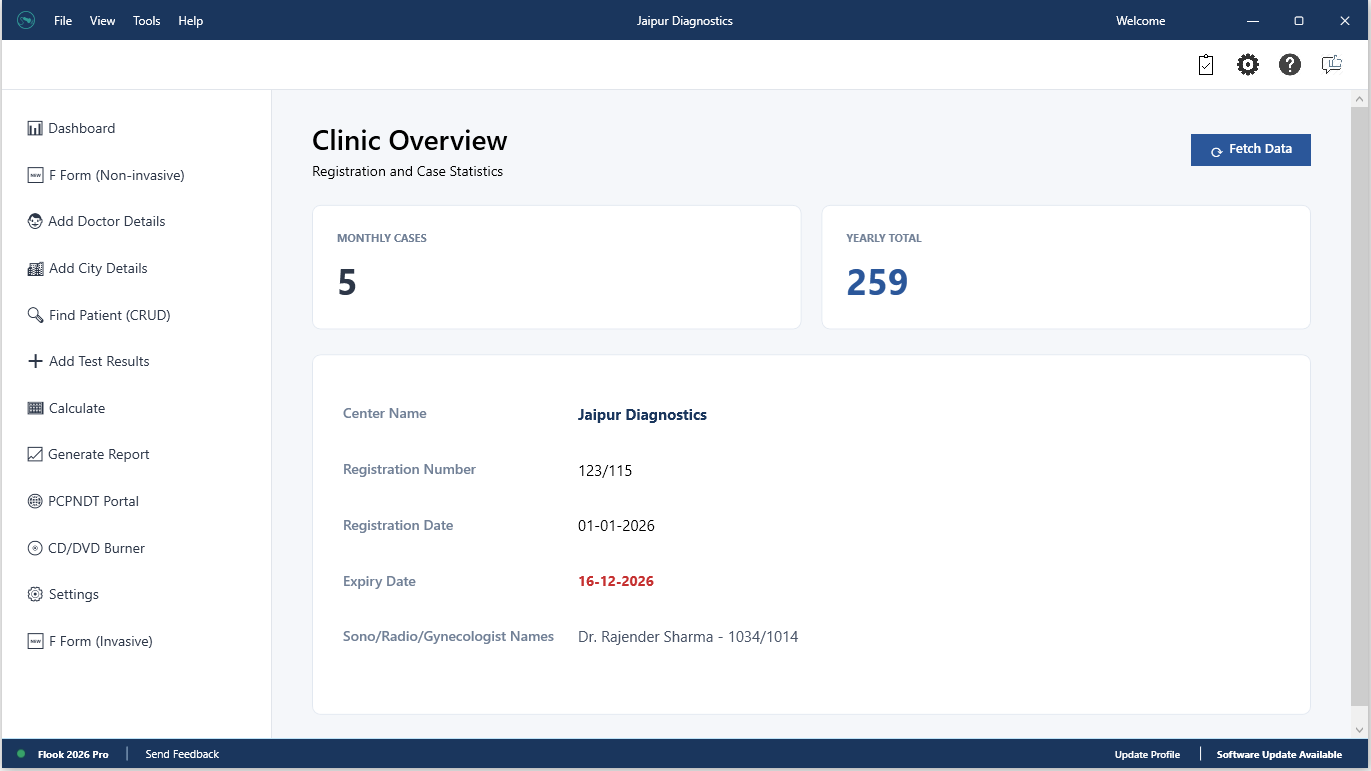Viewport: 1371px width, 771px height.
Task: Open the View menu
Action: coord(102,20)
